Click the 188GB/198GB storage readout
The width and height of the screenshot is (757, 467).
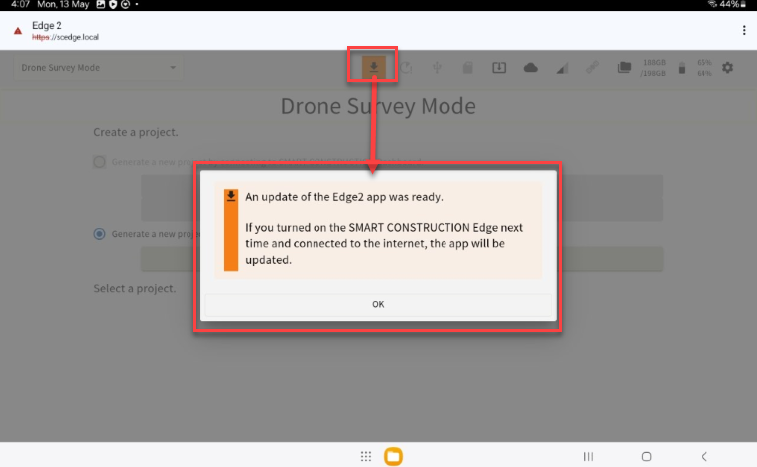click(x=653, y=68)
